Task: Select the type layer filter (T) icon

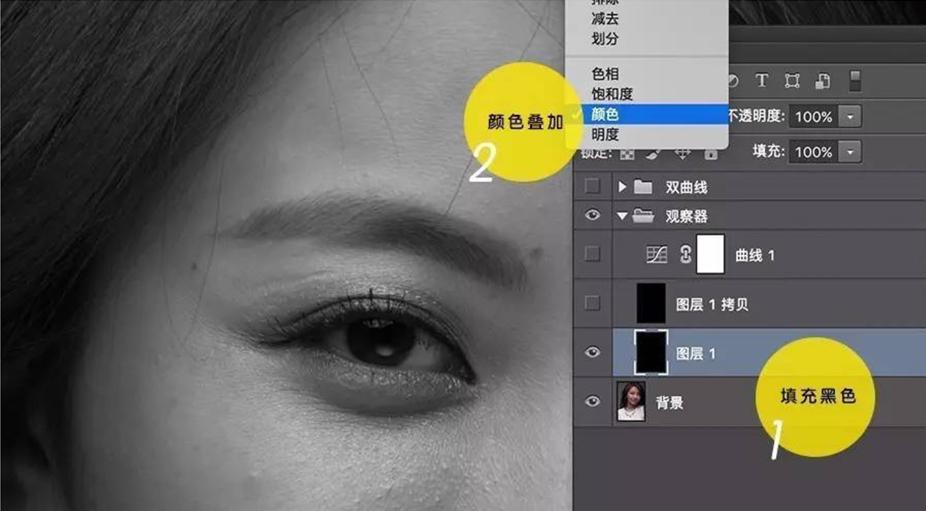Action: click(762, 80)
